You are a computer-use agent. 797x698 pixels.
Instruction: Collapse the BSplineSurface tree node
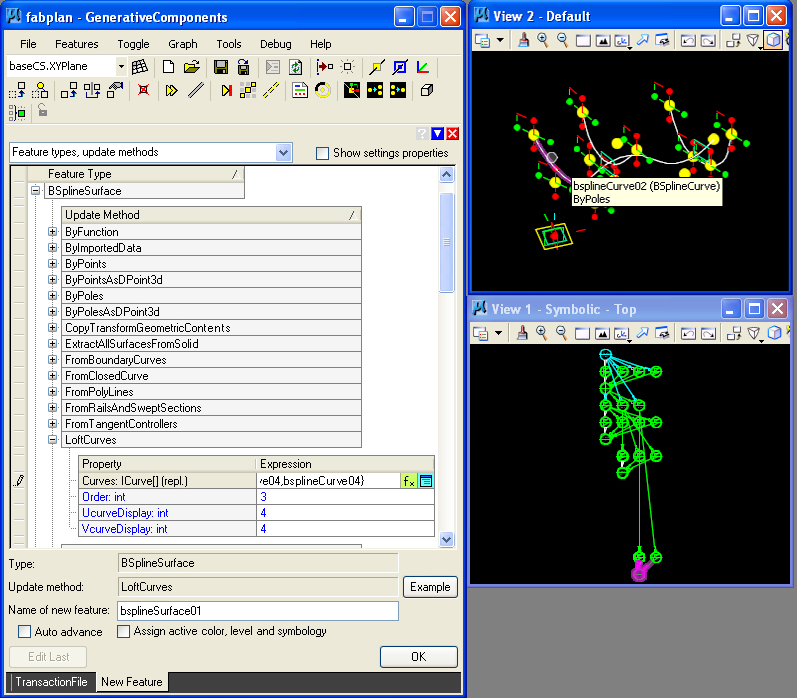pyautogui.click(x=36, y=191)
